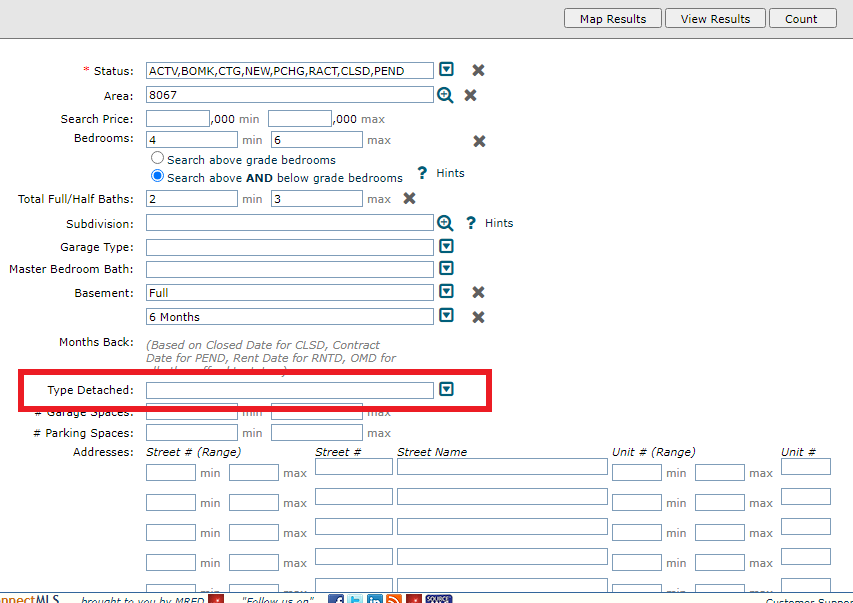Clear Total Full/Half Baths with the X
Viewport: 853px width, 603px height.
(409, 198)
